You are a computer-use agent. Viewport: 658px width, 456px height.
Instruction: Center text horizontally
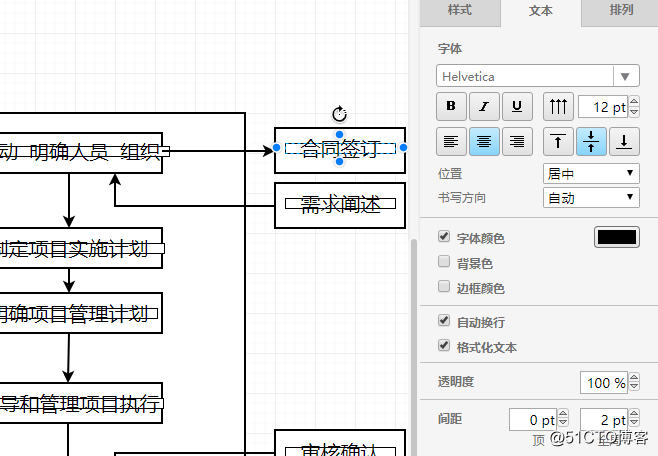point(484,141)
